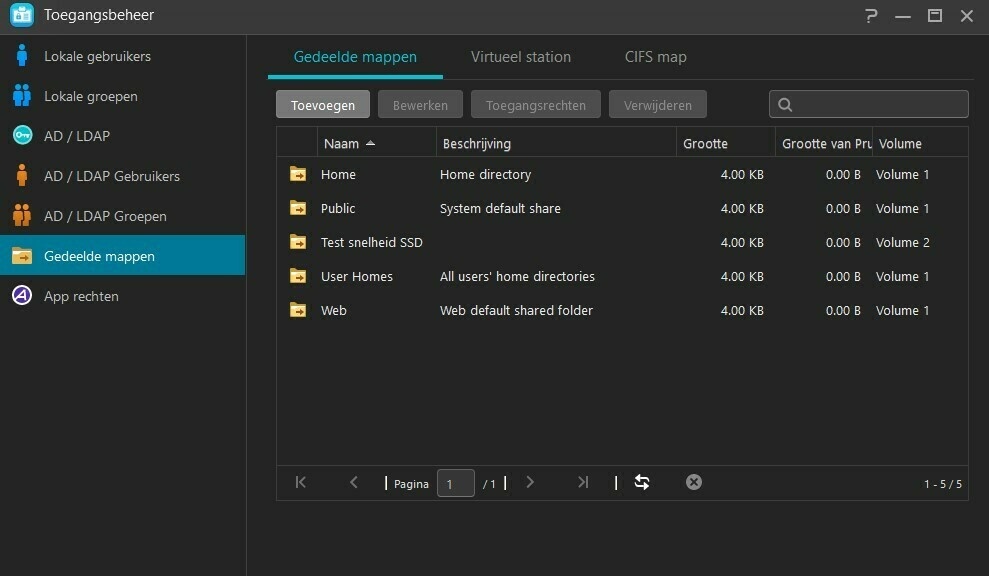Select the 'User Homes' folder name
This screenshot has width=989, height=576.
click(357, 276)
